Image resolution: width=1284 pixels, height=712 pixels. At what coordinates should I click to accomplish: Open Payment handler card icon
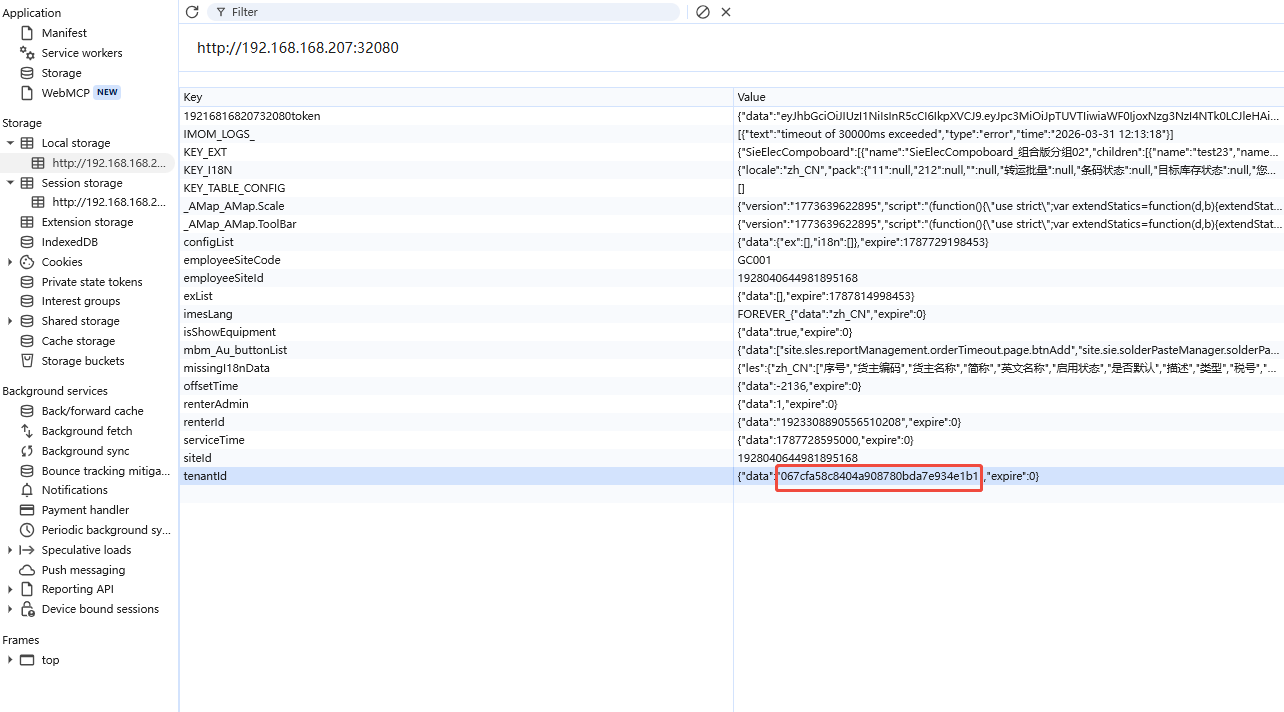point(27,510)
